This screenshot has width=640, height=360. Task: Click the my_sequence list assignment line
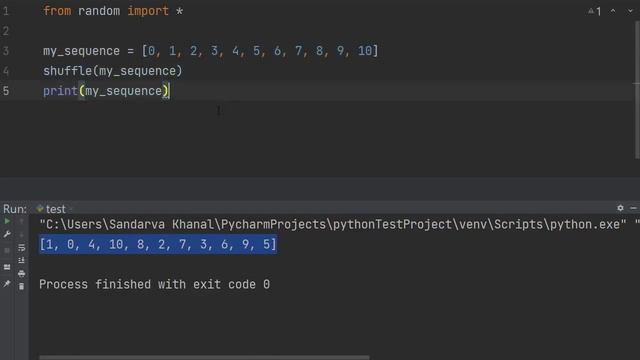(x=211, y=51)
